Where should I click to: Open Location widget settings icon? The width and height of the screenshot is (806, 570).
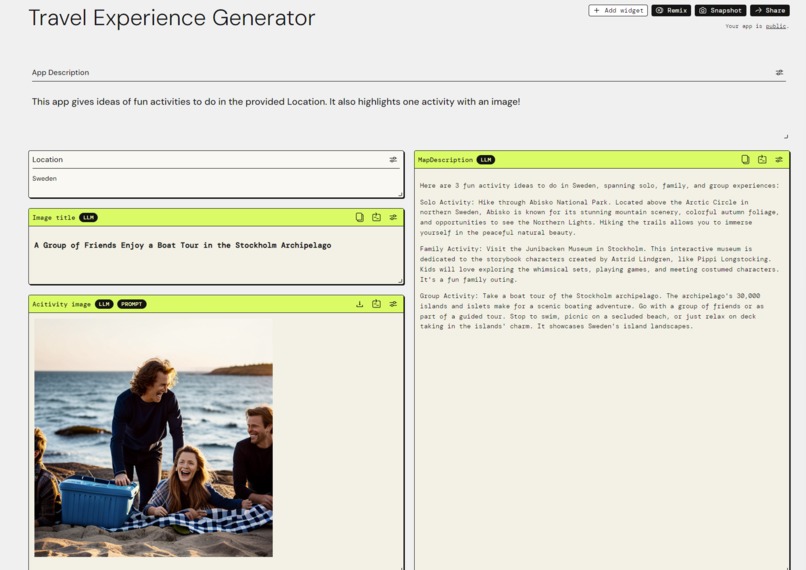pos(393,160)
